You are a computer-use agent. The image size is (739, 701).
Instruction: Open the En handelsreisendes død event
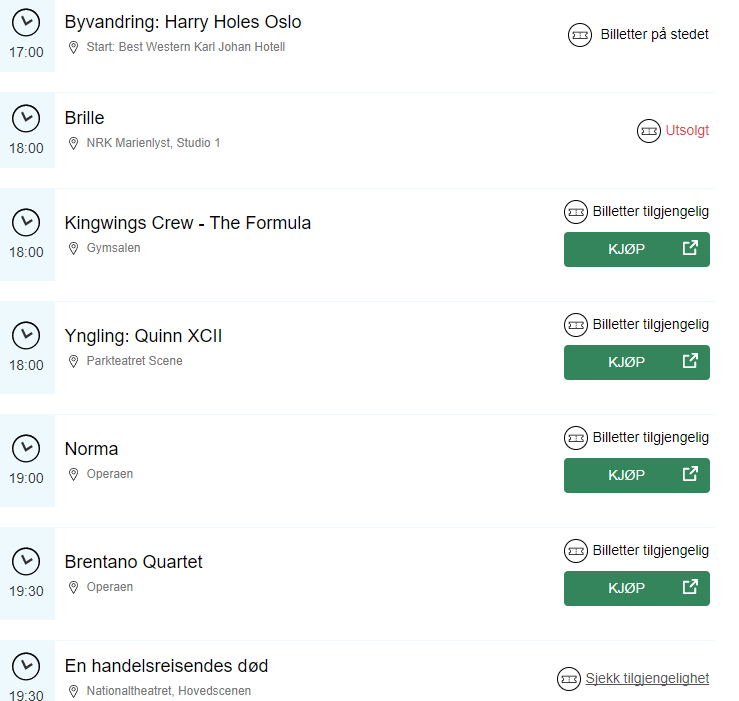(166, 666)
